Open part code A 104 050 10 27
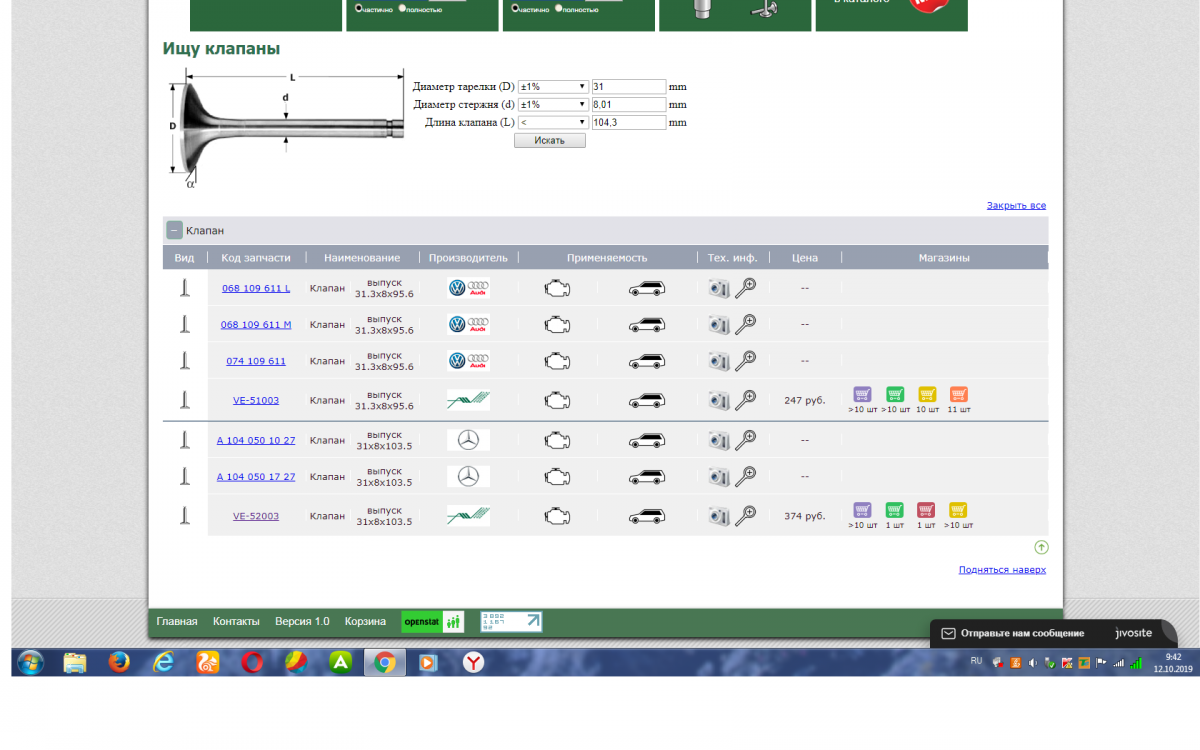Screen dimensions: 1200x750 click(x=256, y=440)
